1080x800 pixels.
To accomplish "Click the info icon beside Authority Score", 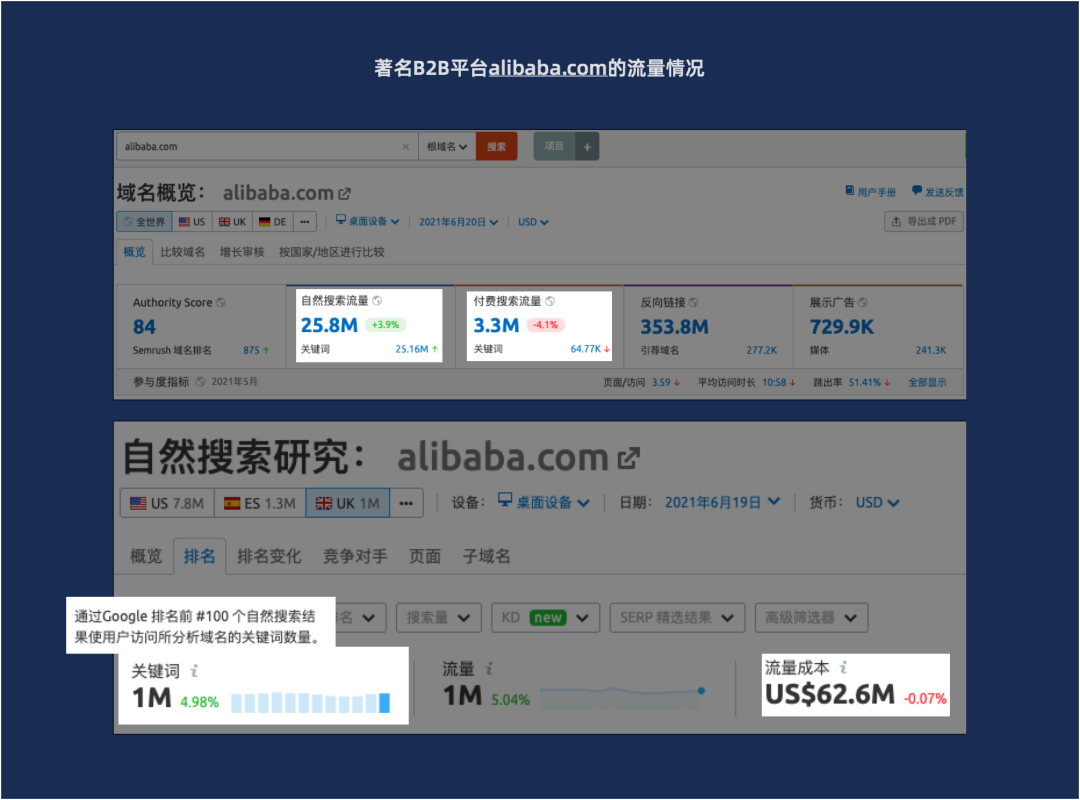I will pos(220,302).
